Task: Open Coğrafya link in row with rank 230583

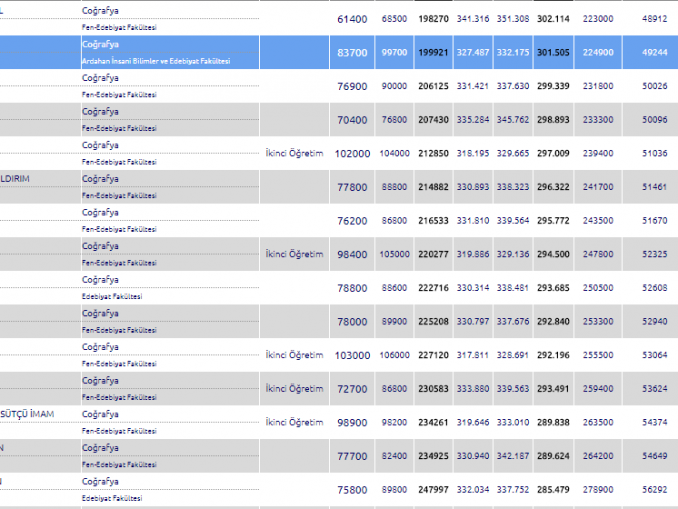Action: coord(100,381)
